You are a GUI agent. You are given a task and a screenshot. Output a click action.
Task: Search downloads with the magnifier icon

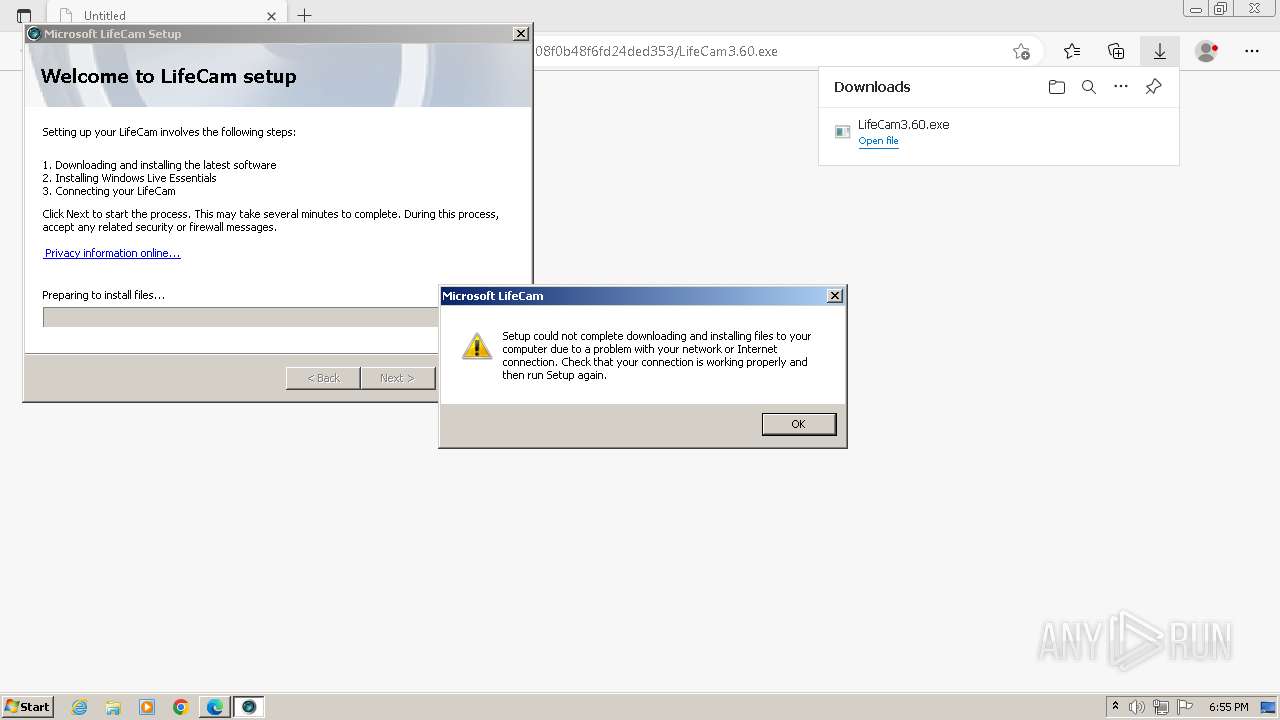pyautogui.click(x=1089, y=87)
